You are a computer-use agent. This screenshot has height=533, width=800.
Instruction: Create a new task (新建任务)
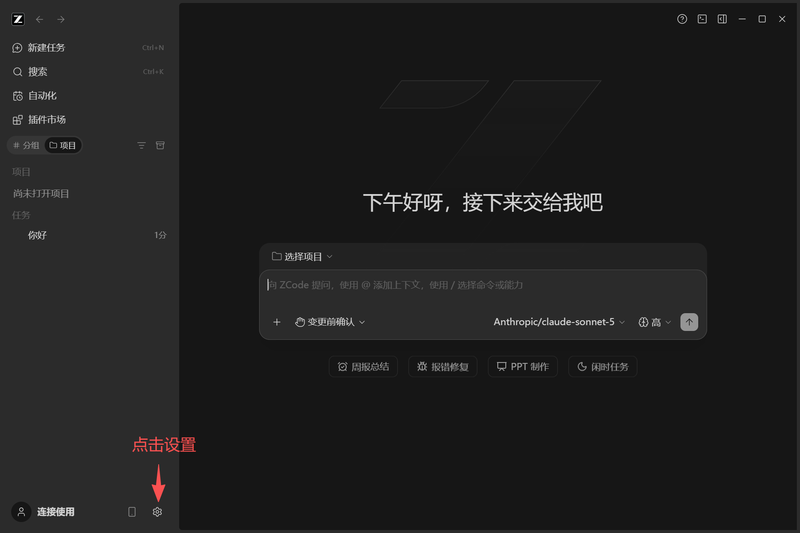pos(88,47)
